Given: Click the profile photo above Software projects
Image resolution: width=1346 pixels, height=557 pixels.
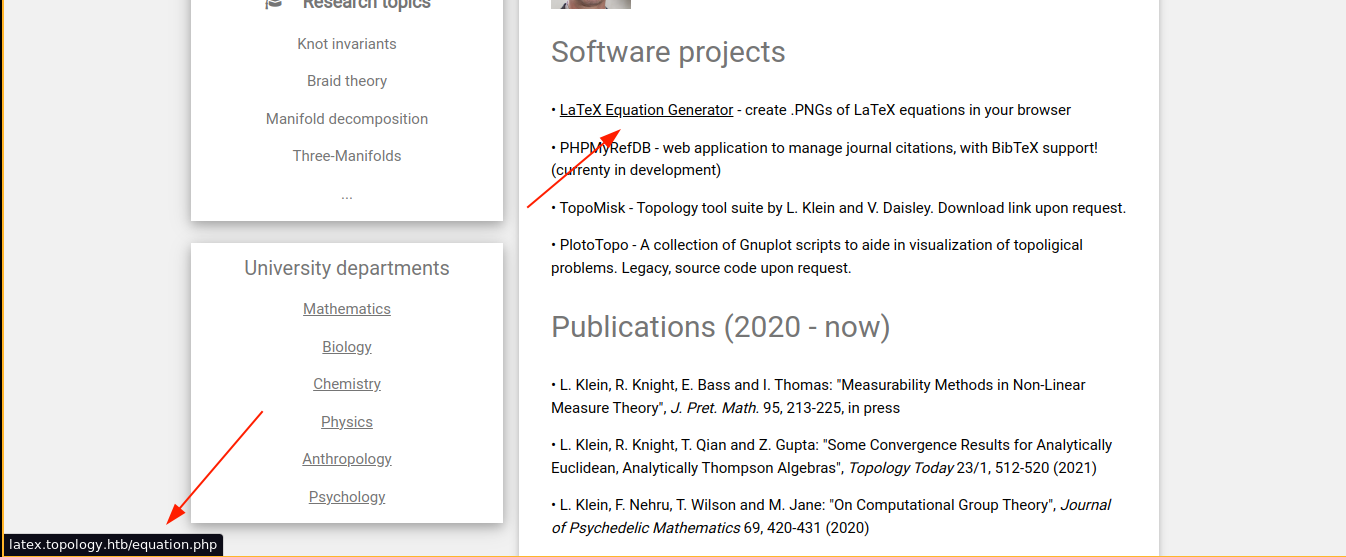Looking at the screenshot, I should coord(590,4).
